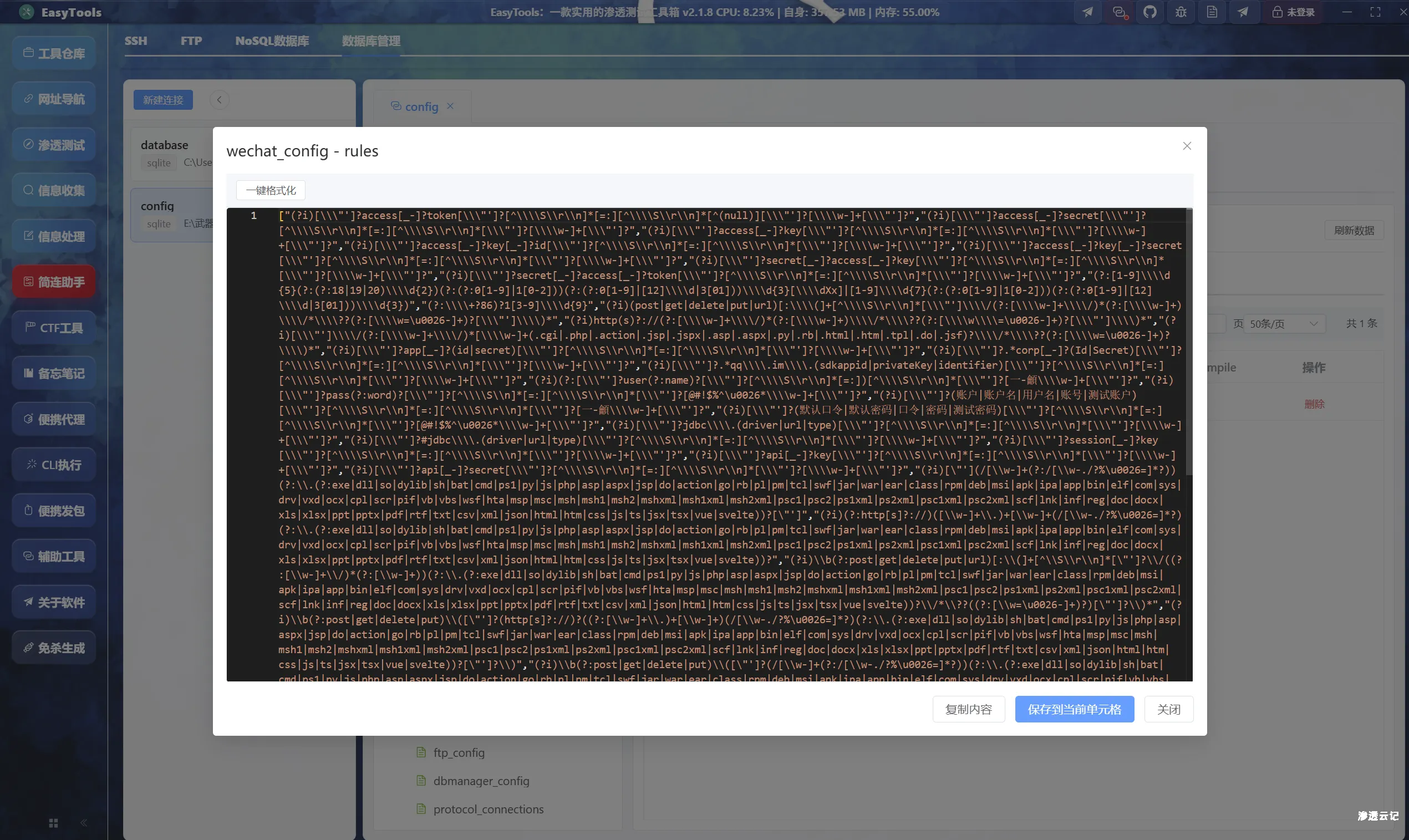Switch to the SSH tab

136,41
